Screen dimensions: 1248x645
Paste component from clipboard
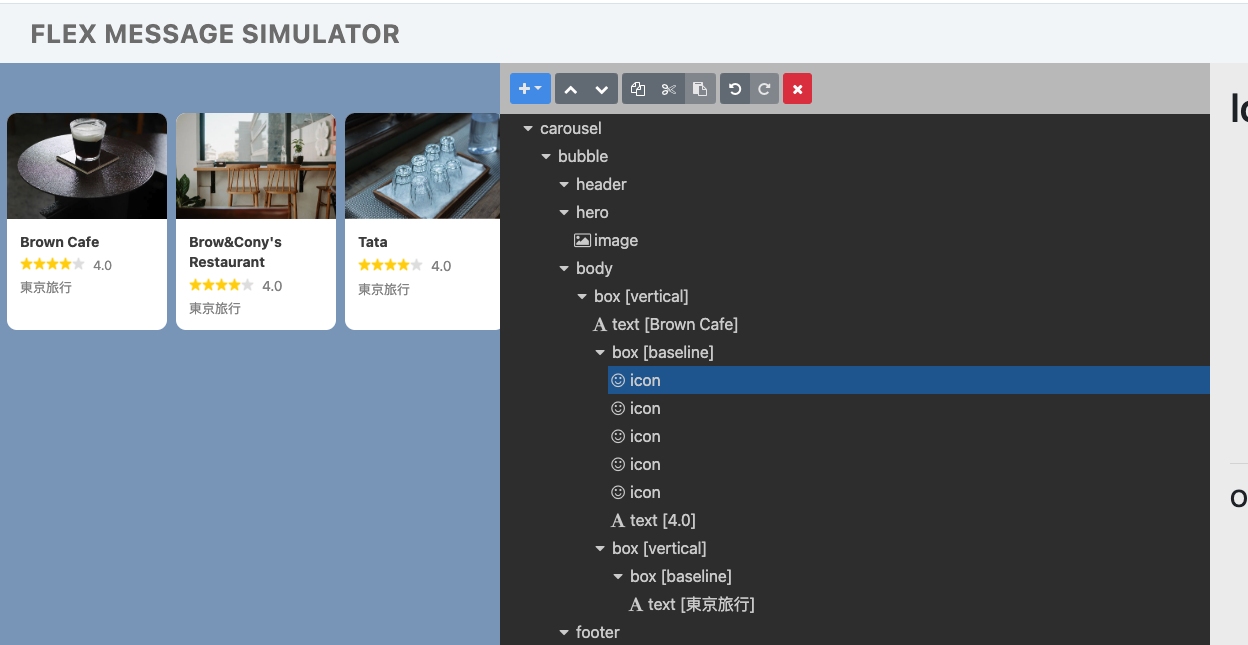point(700,89)
